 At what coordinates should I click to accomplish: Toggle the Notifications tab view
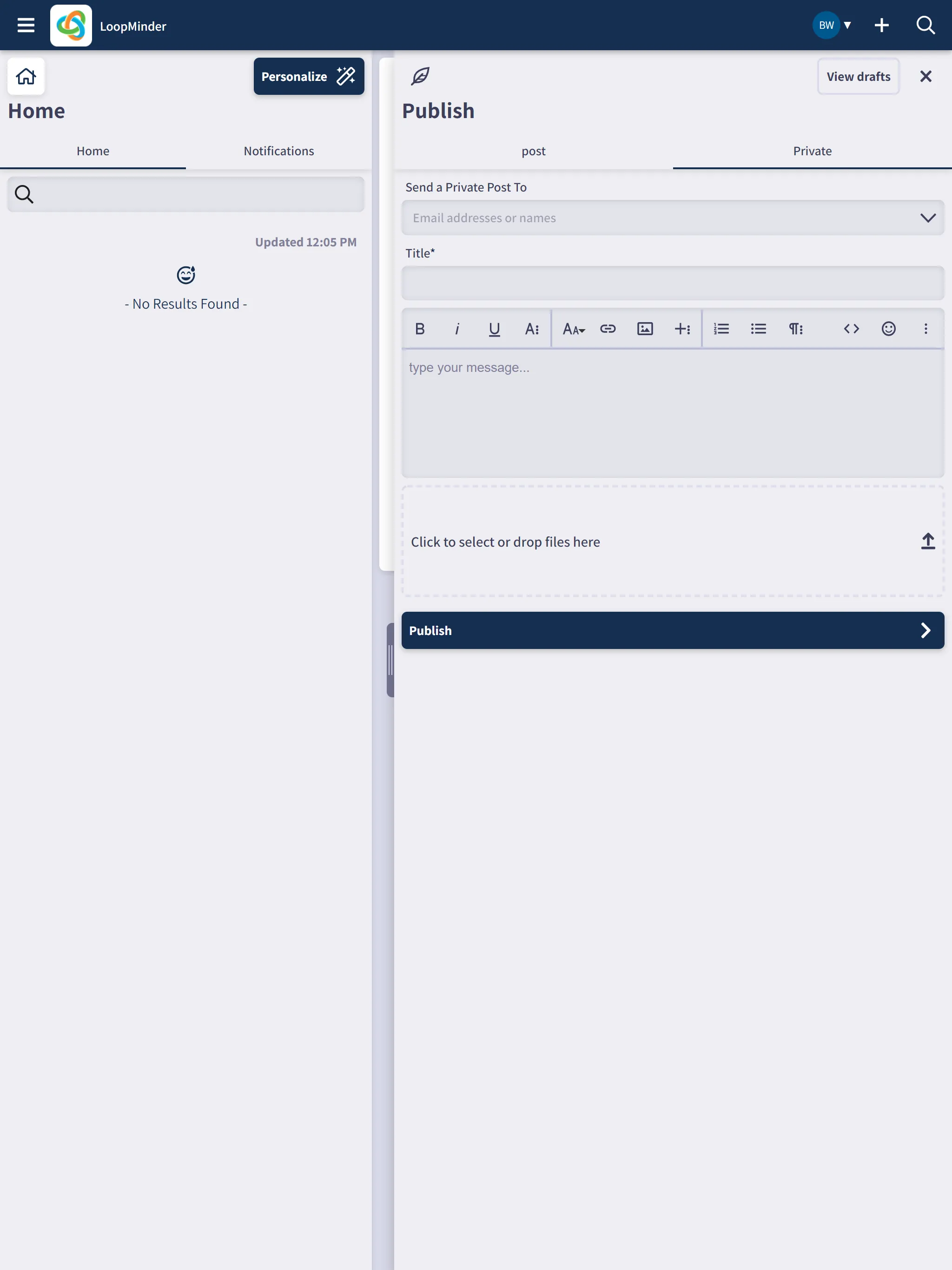pyautogui.click(x=278, y=151)
